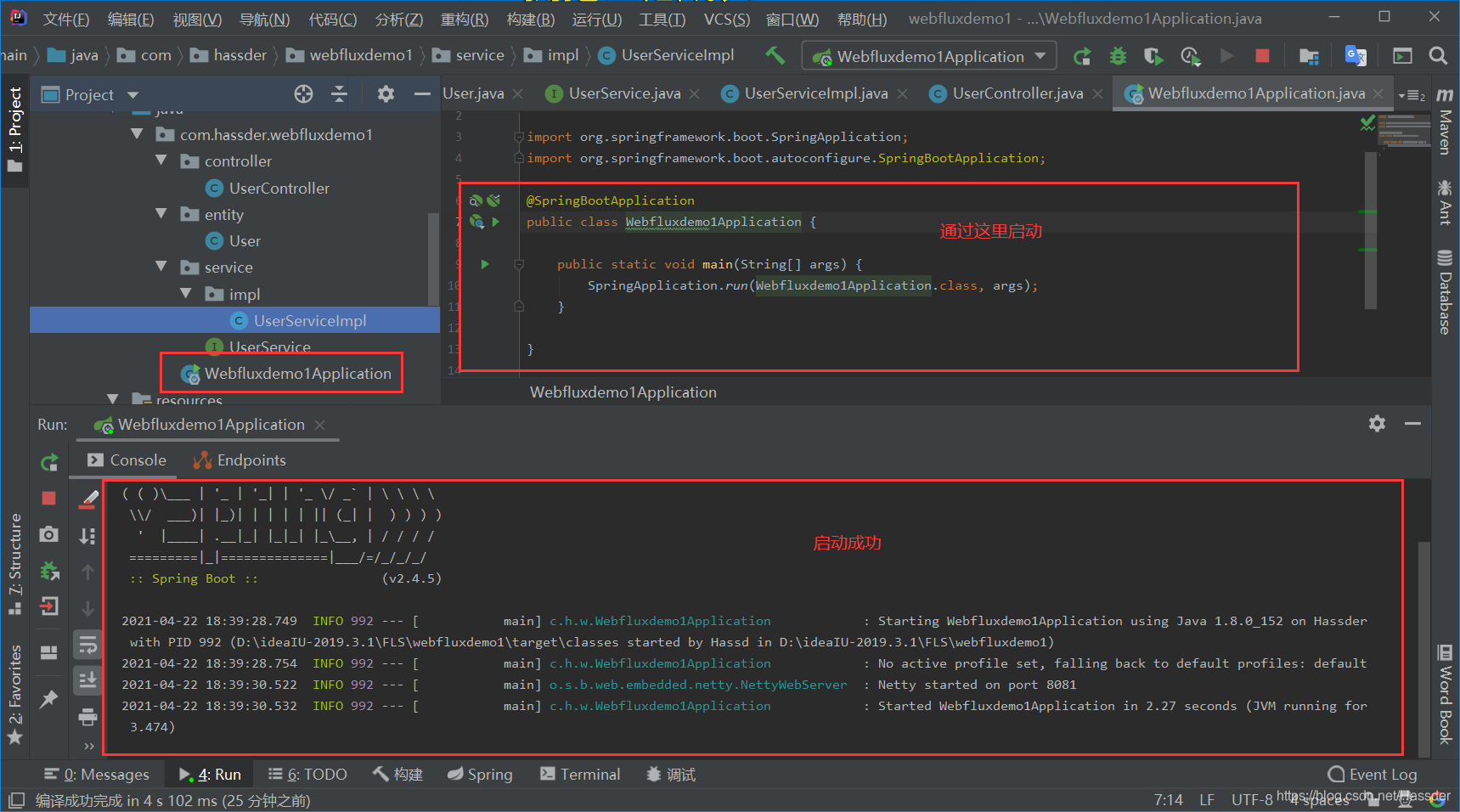1460x812 pixels.
Task: Open the Spring tool window
Action: (x=480, y=774)
